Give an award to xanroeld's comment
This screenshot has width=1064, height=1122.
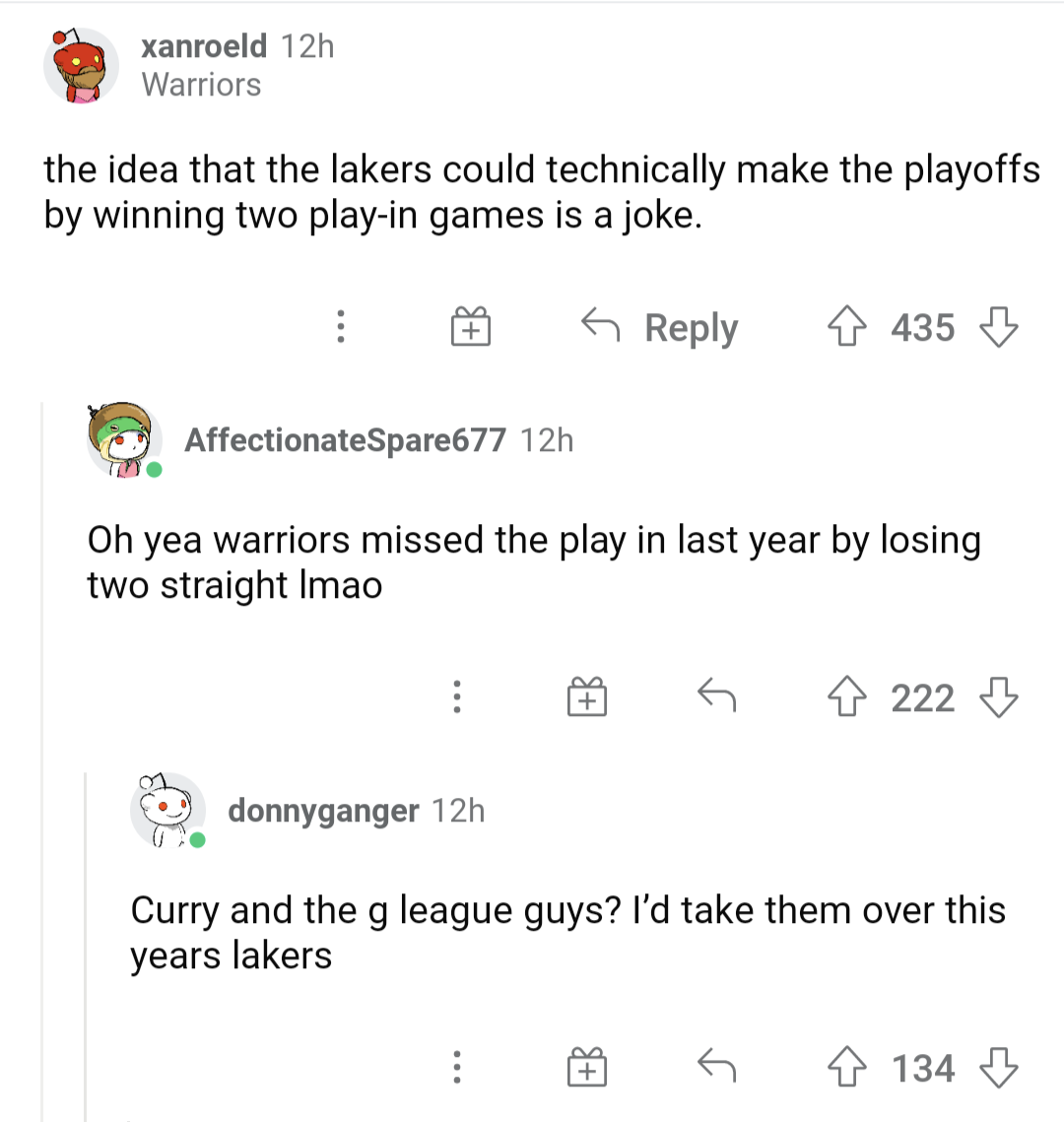tap(471, 327)
